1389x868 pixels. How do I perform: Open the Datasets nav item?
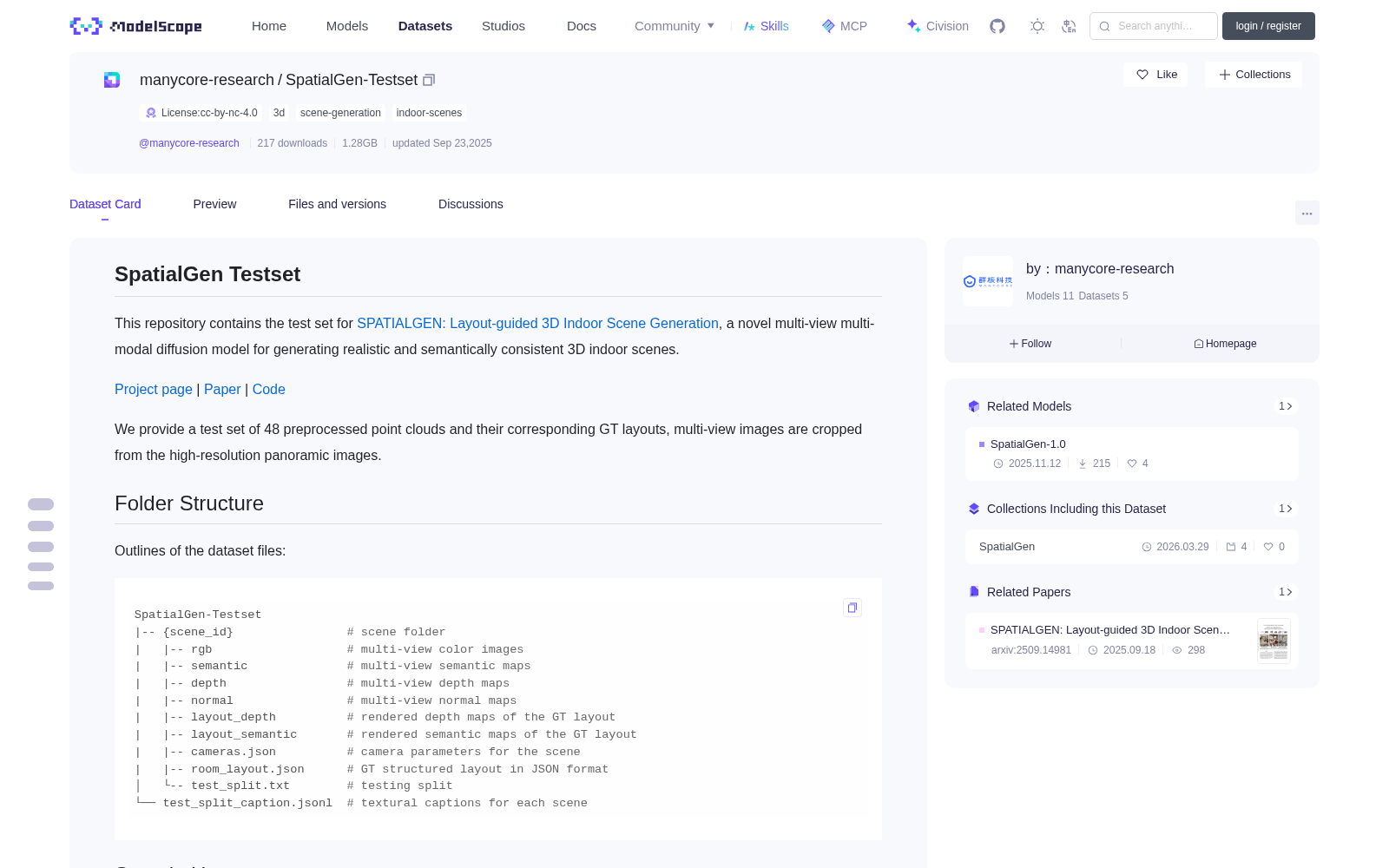click(x=425, y=26)
